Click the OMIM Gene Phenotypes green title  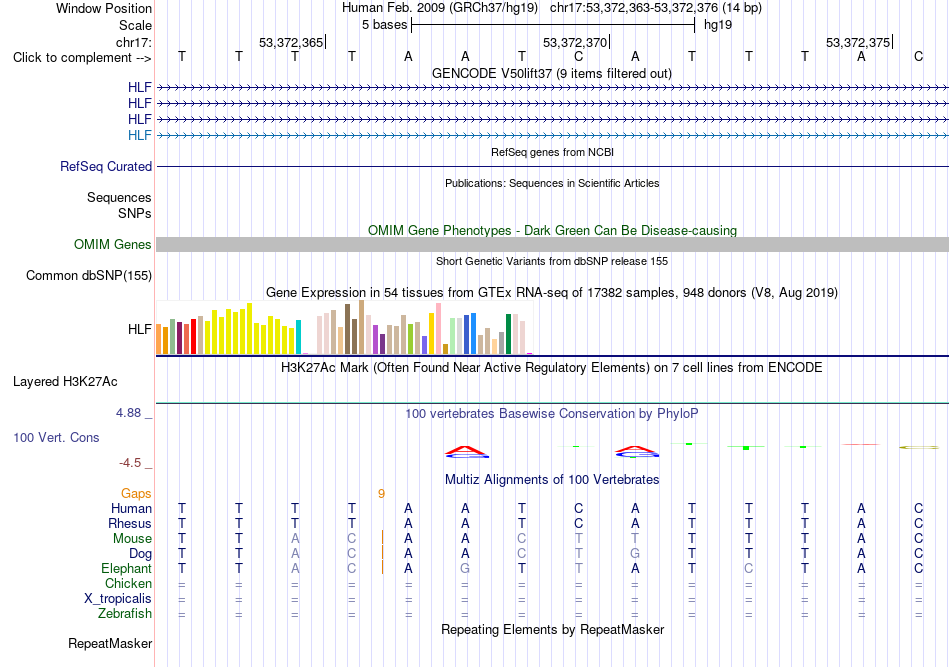click(552, 230)
